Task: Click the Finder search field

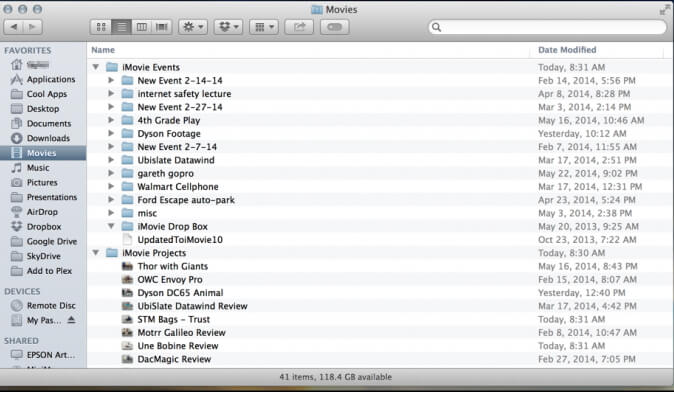Action: tap(547, 27)
